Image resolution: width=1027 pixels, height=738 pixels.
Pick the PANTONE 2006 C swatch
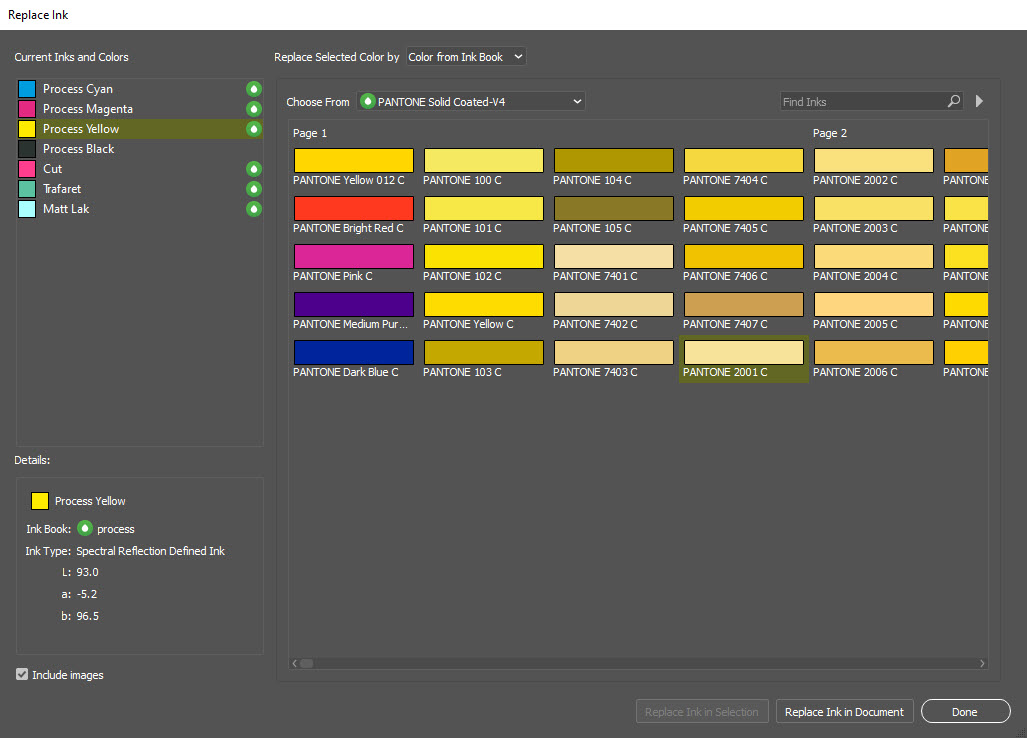874,352
